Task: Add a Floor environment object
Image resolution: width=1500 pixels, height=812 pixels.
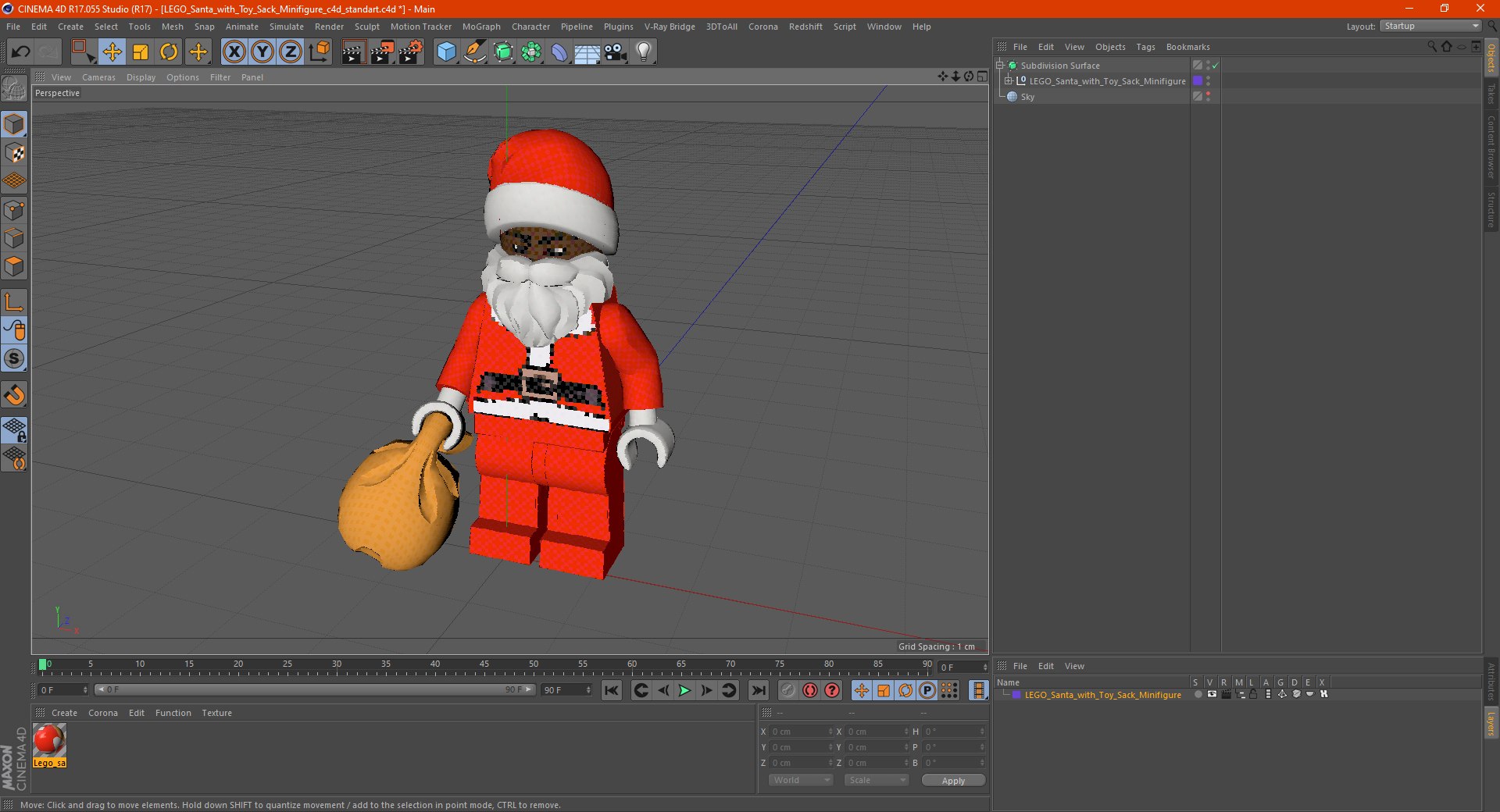Action: 587,52
